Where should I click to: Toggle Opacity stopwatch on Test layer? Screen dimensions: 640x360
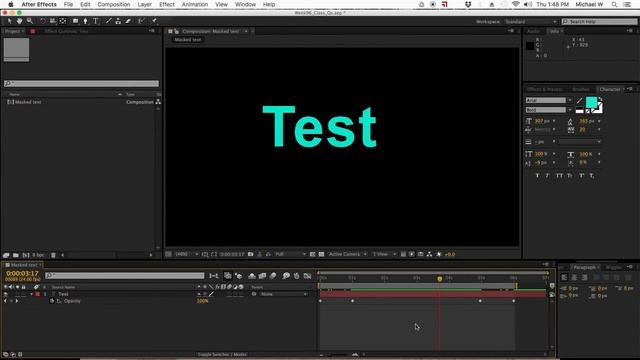coord(52,301)
